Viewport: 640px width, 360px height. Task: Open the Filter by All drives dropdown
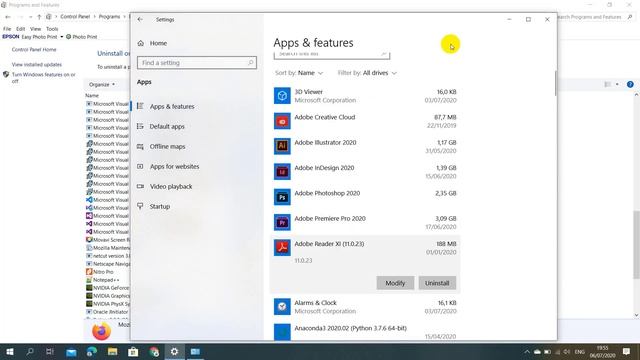coord(367,73)
